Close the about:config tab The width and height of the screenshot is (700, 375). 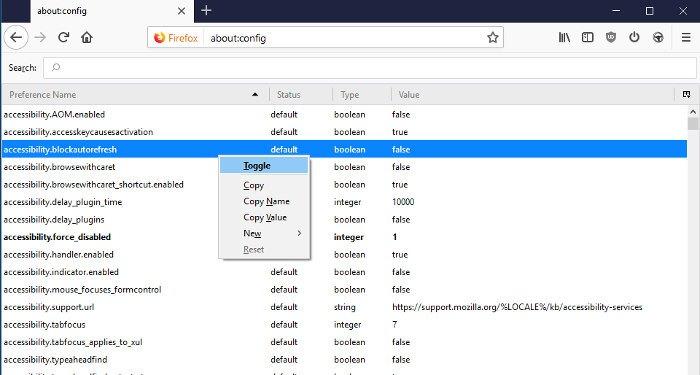click(x=181, y=11)
